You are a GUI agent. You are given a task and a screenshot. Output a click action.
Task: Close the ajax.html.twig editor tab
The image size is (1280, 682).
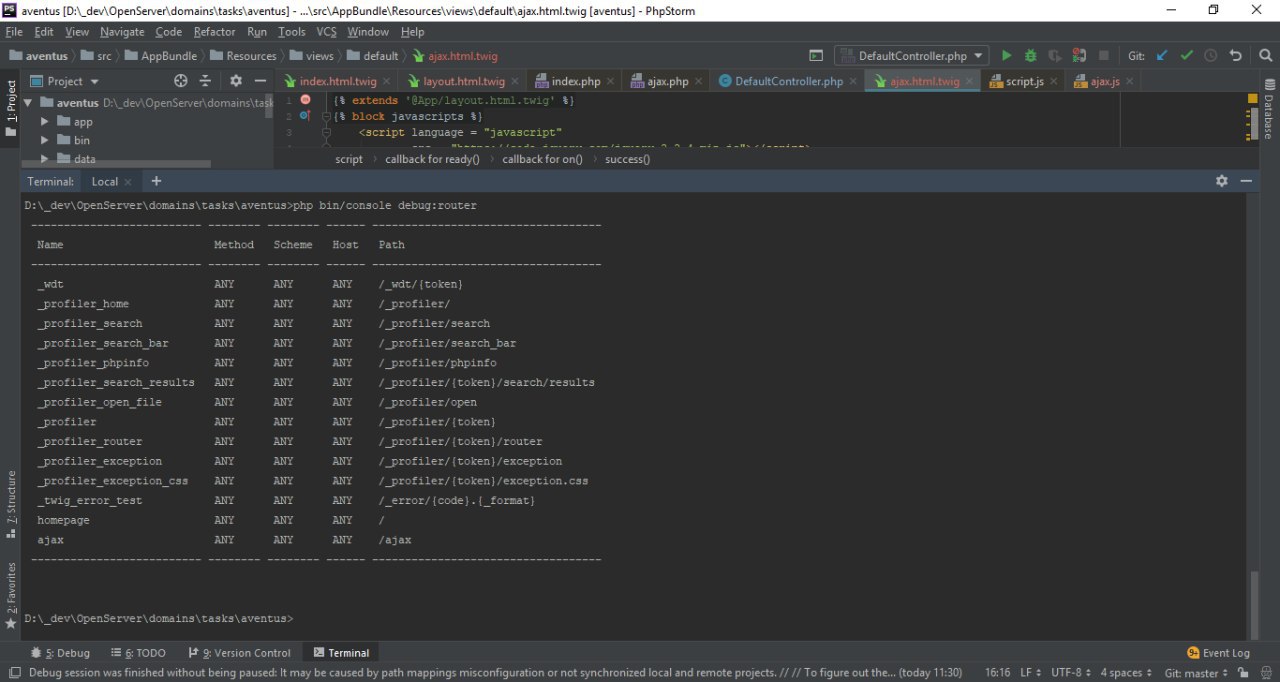(970, 81)
